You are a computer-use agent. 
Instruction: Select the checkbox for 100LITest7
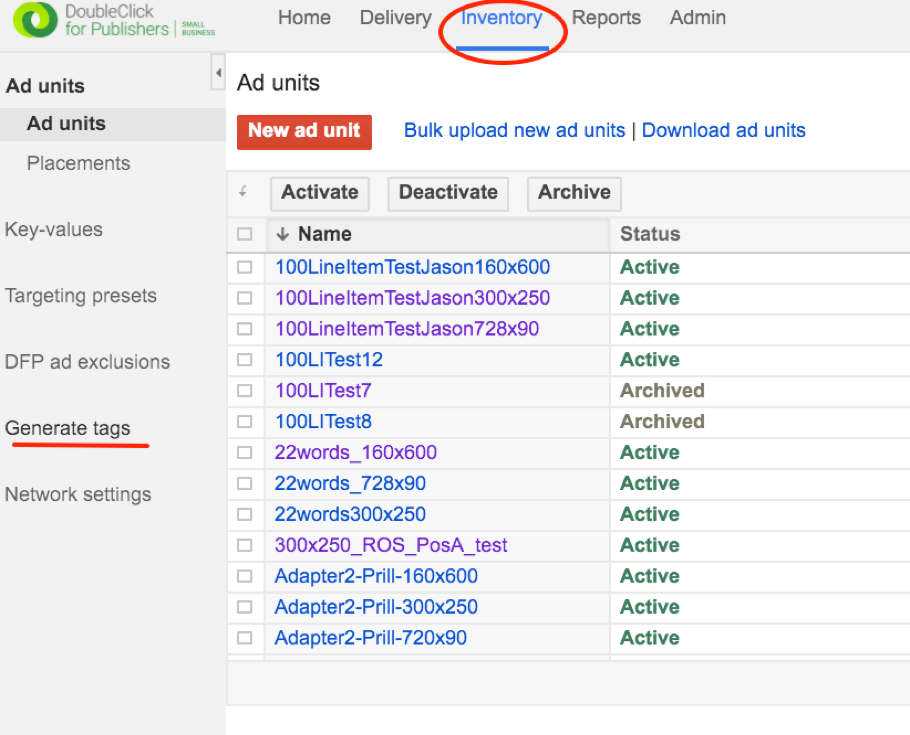pyautogui.click(x=245, y=391)
